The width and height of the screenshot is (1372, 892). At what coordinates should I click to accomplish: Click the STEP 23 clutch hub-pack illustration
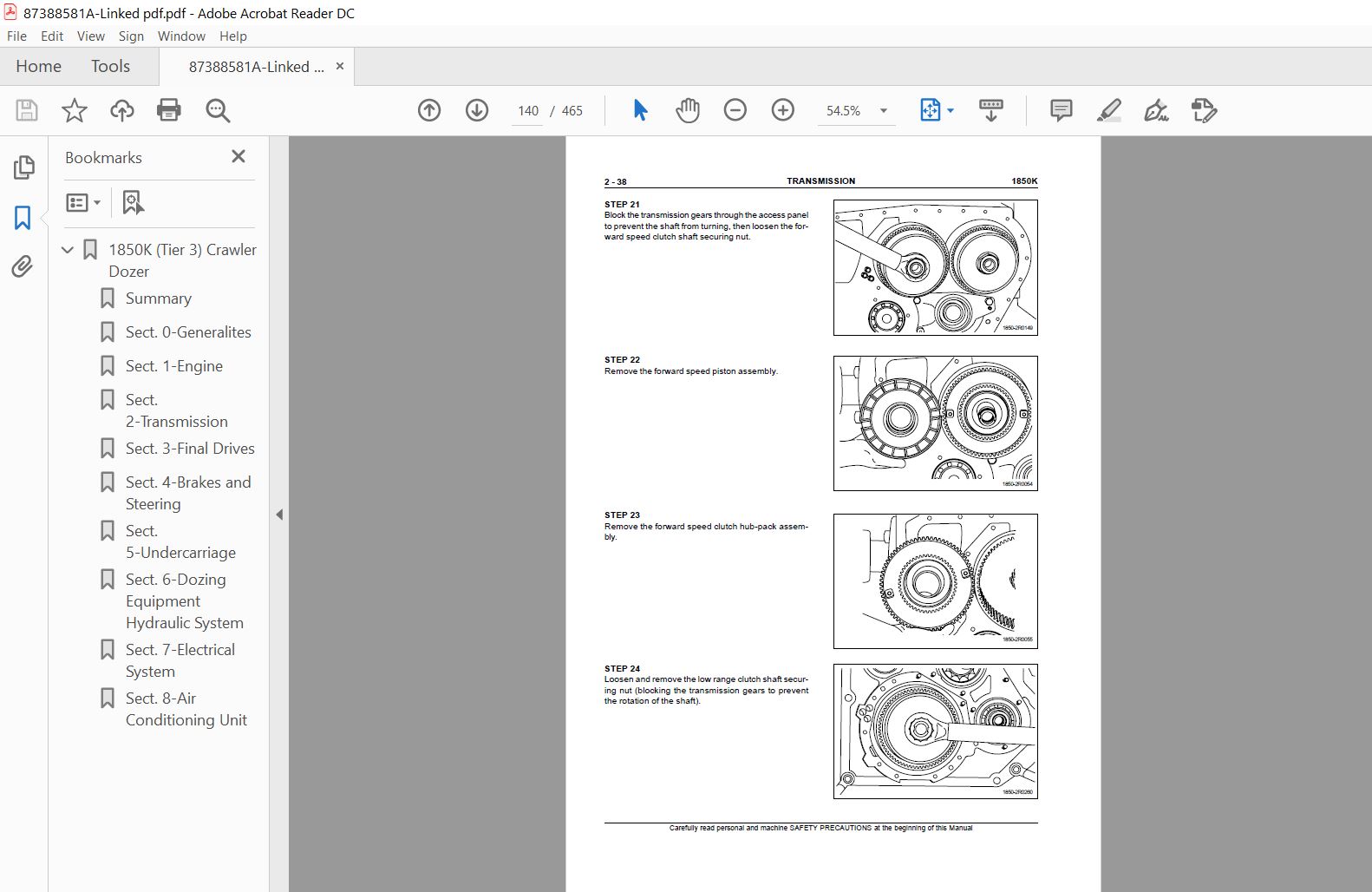[x=935, y=581]
